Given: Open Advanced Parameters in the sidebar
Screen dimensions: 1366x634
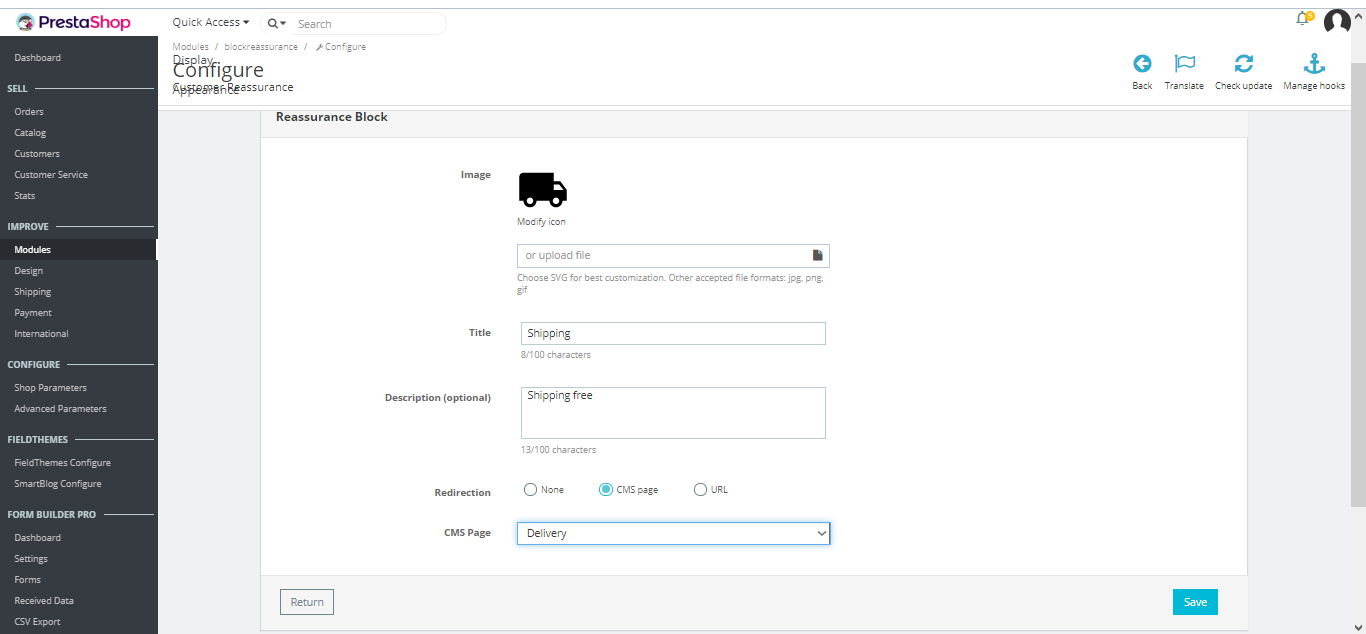Looking at the screenshot, I should point(60,409).
